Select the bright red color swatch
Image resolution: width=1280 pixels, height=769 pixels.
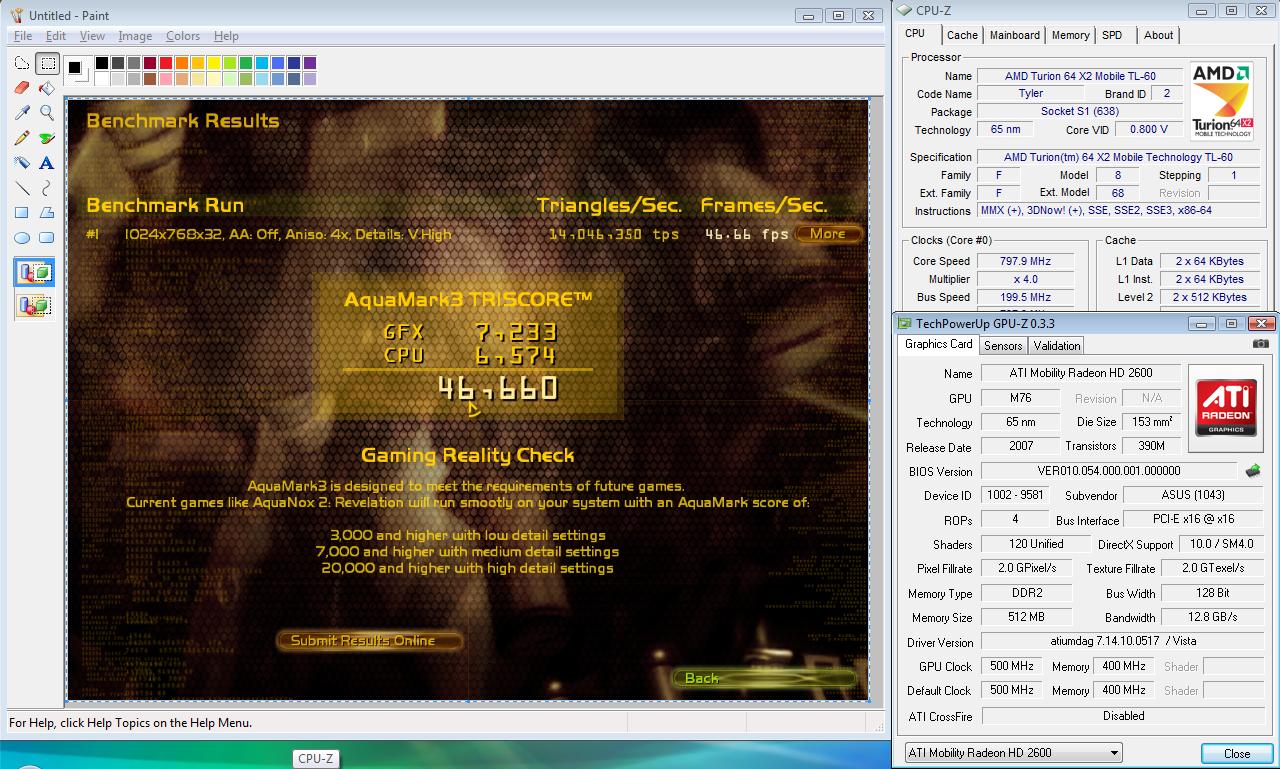166,63
